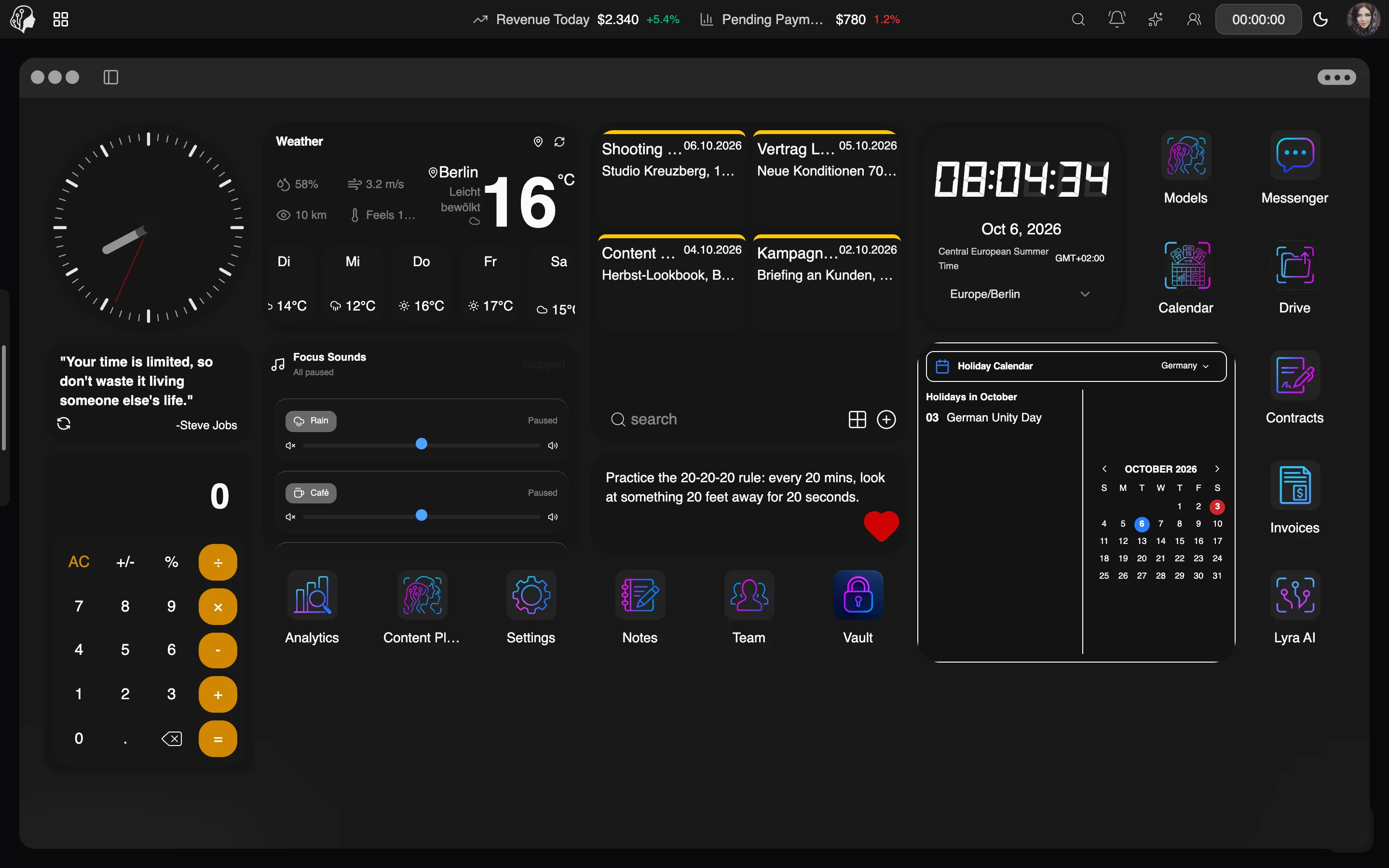The width and height of the screenshot is (1389, 868).
Task: Open the Vault lock app icon
Action: pyautogui.click(x=858, y=595)
